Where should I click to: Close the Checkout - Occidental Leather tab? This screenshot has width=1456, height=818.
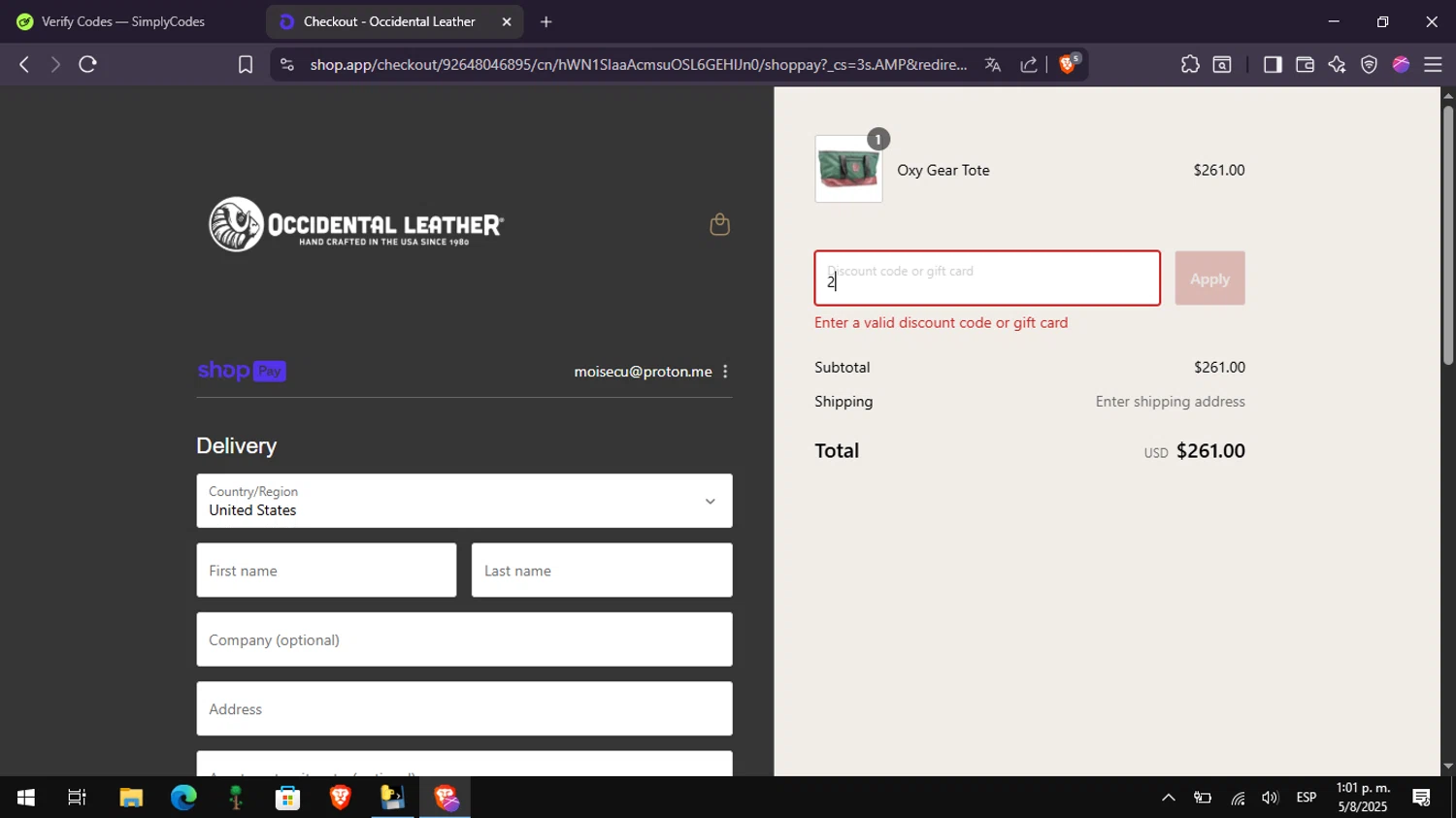[x=506, y=21]
